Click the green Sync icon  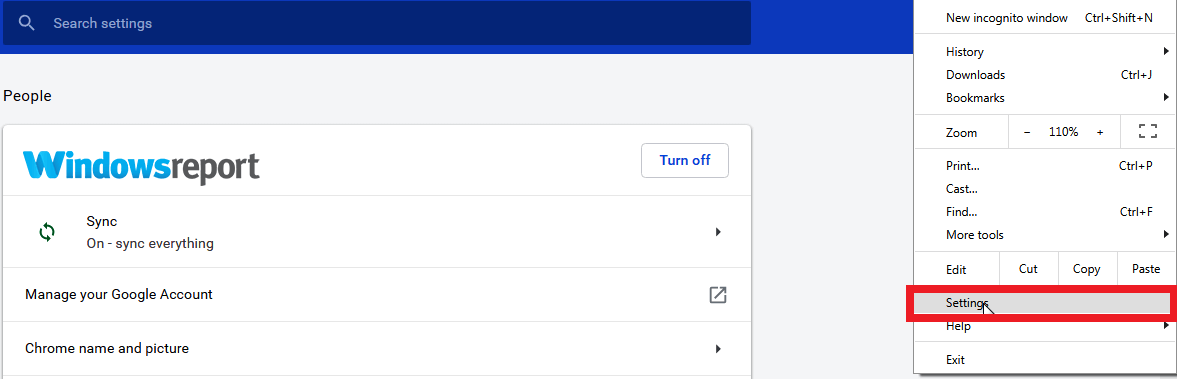47,233
